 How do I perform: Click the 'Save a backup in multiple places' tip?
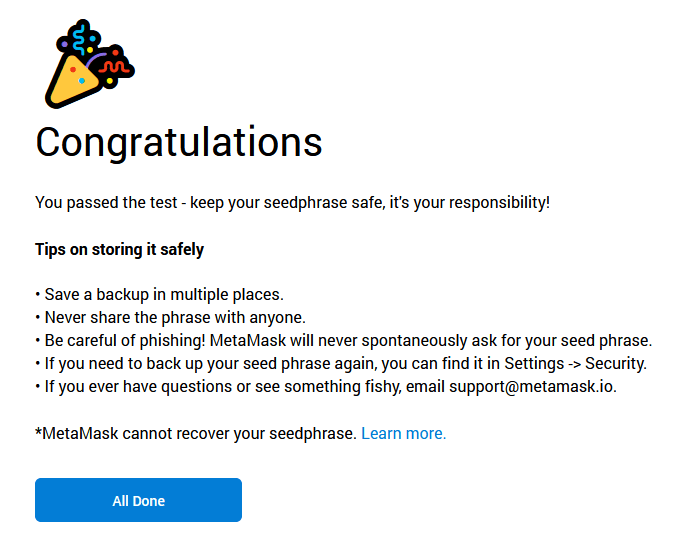(159, 295)
